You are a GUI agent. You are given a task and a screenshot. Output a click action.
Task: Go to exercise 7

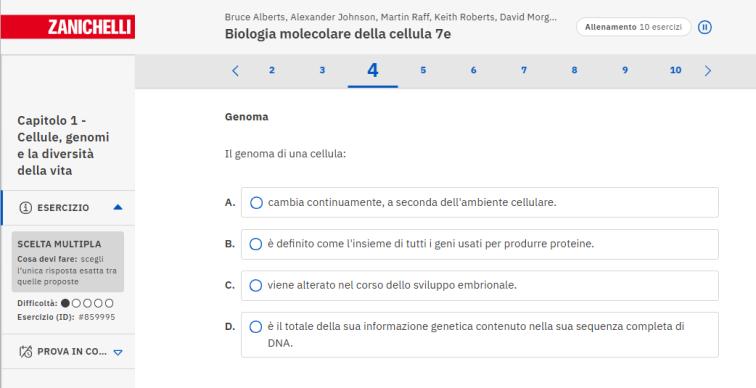click(x=524, y=70)
